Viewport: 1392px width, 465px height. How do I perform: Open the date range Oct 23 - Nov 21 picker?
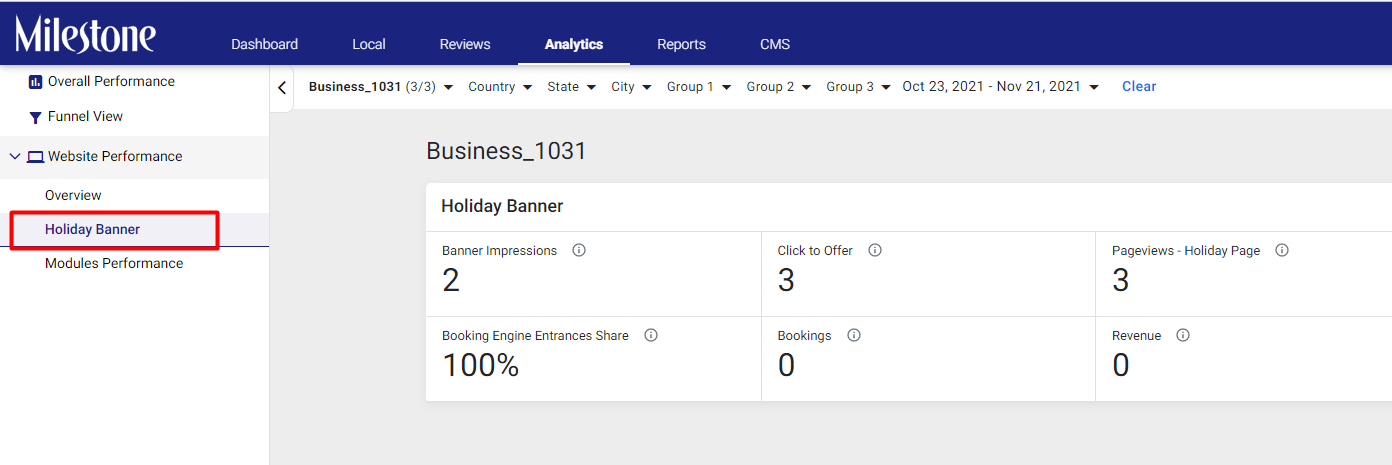coord(1001,87)
